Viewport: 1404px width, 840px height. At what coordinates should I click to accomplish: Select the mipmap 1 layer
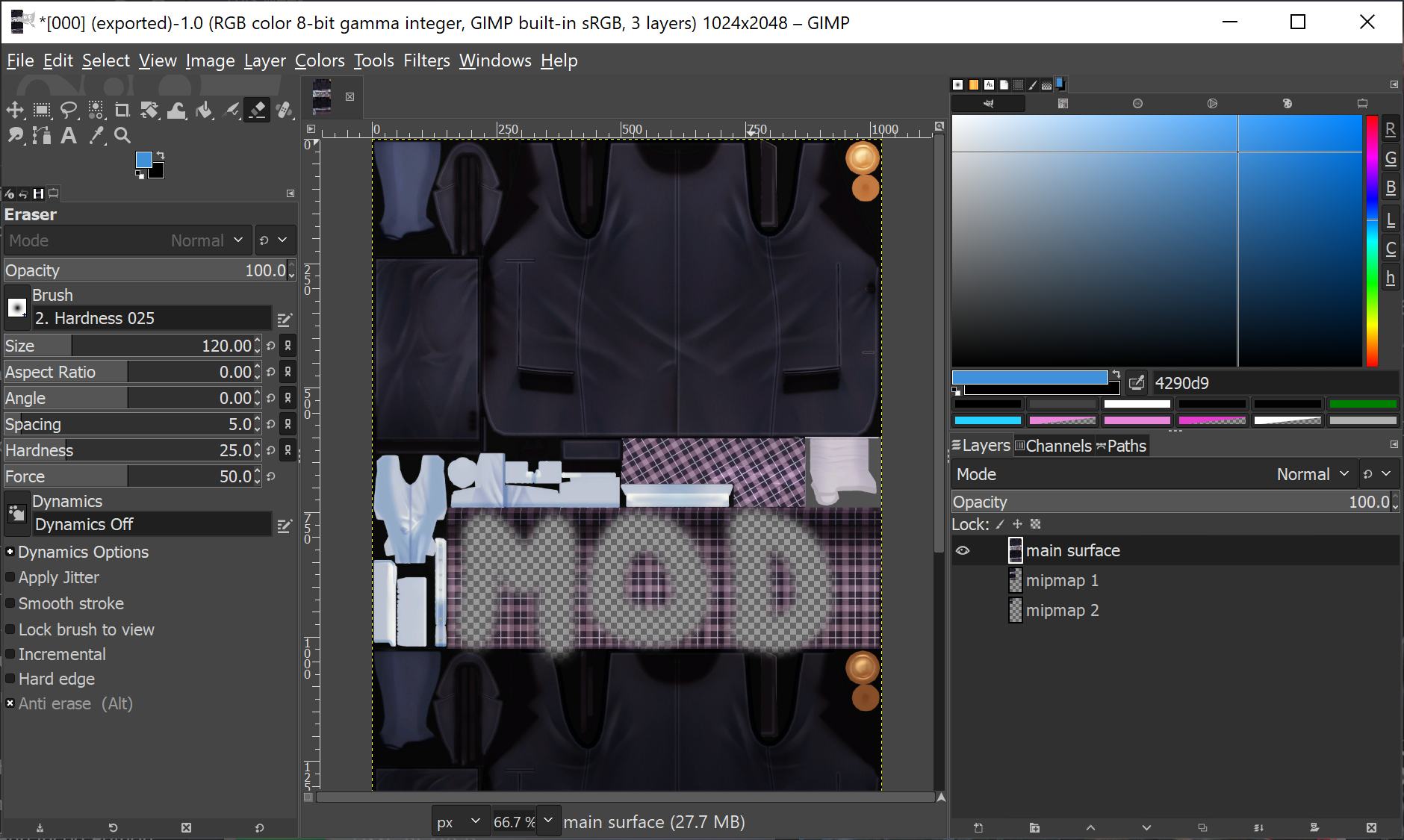pyautogui.click(x=1061, y=580)
